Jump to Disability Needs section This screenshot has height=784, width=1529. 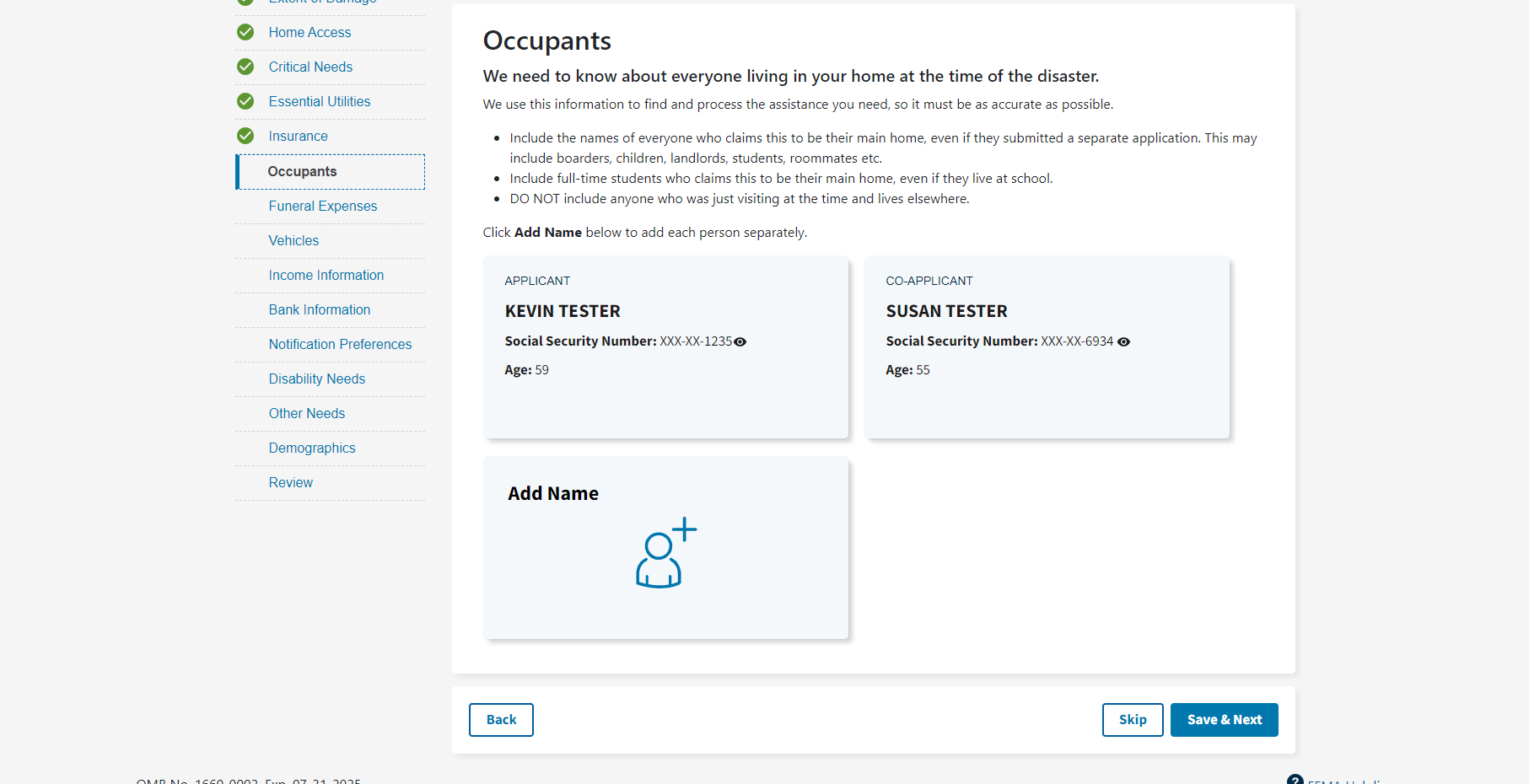pyautogui.click(x=317, y=379)
